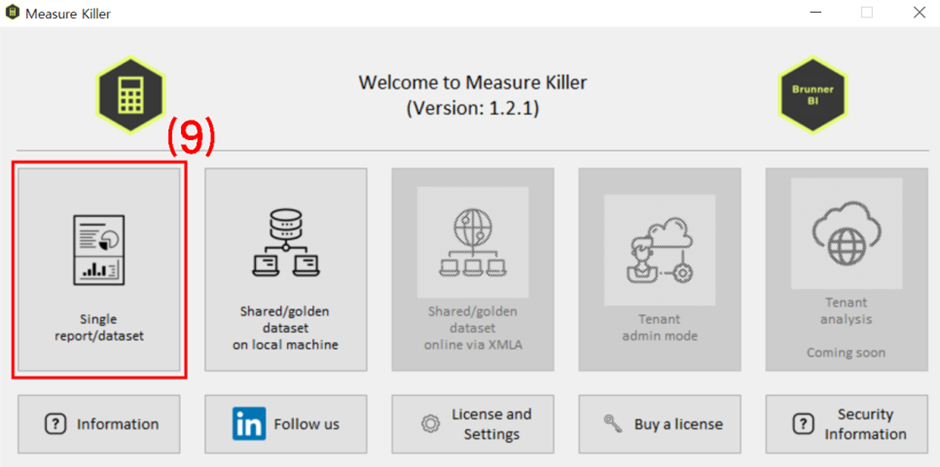This screenshot has height=467, width=940.
Task: Open the Single report/dataset mode
Action: coord(99,269)
